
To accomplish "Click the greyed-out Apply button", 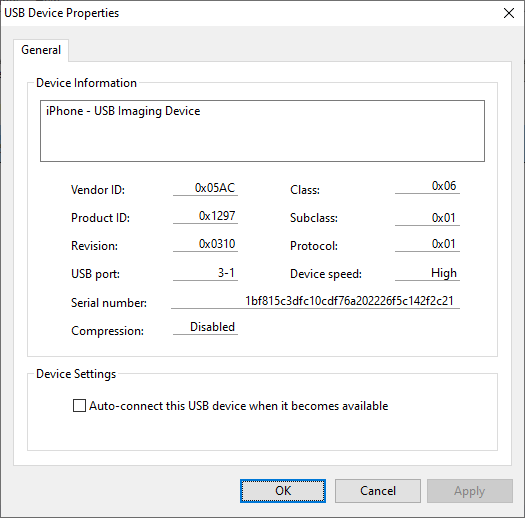I will 469,491.
